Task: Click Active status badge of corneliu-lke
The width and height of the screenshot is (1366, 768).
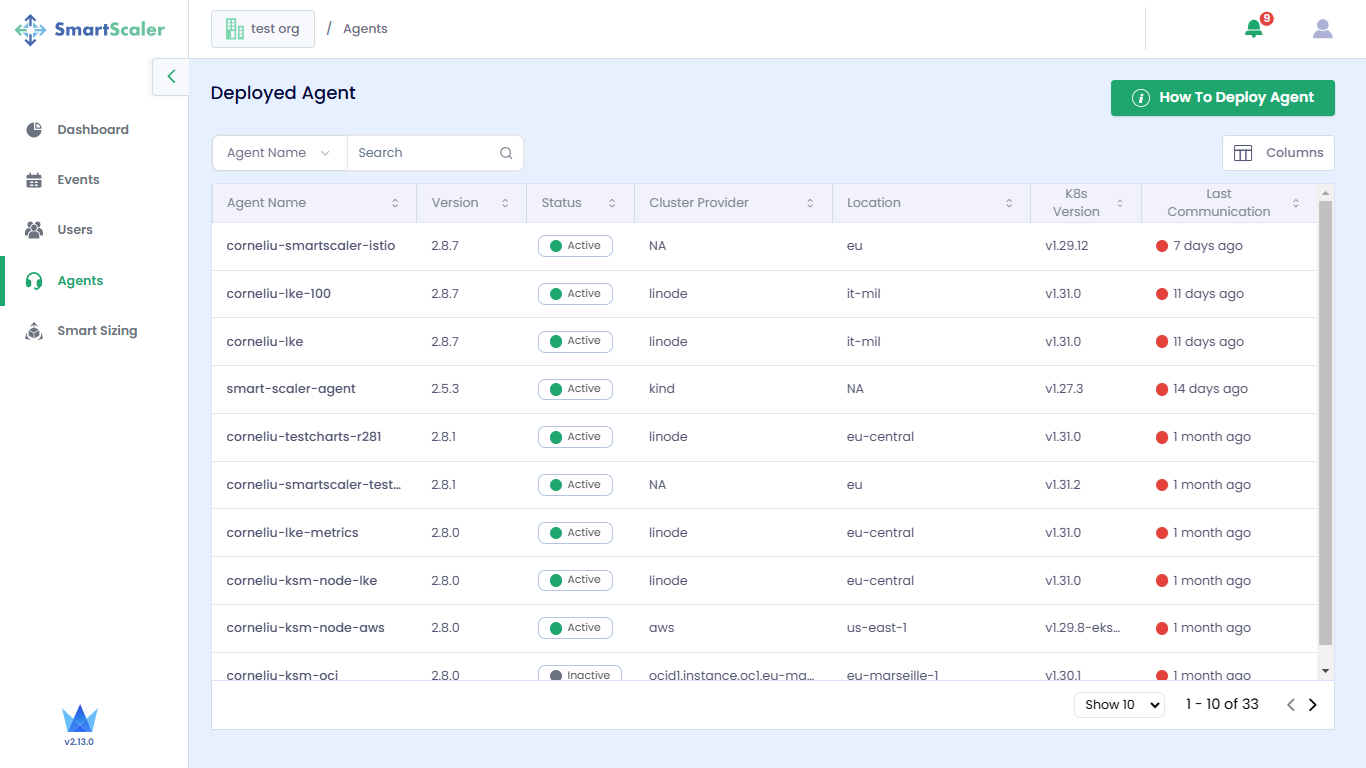Action: point(575,341)
